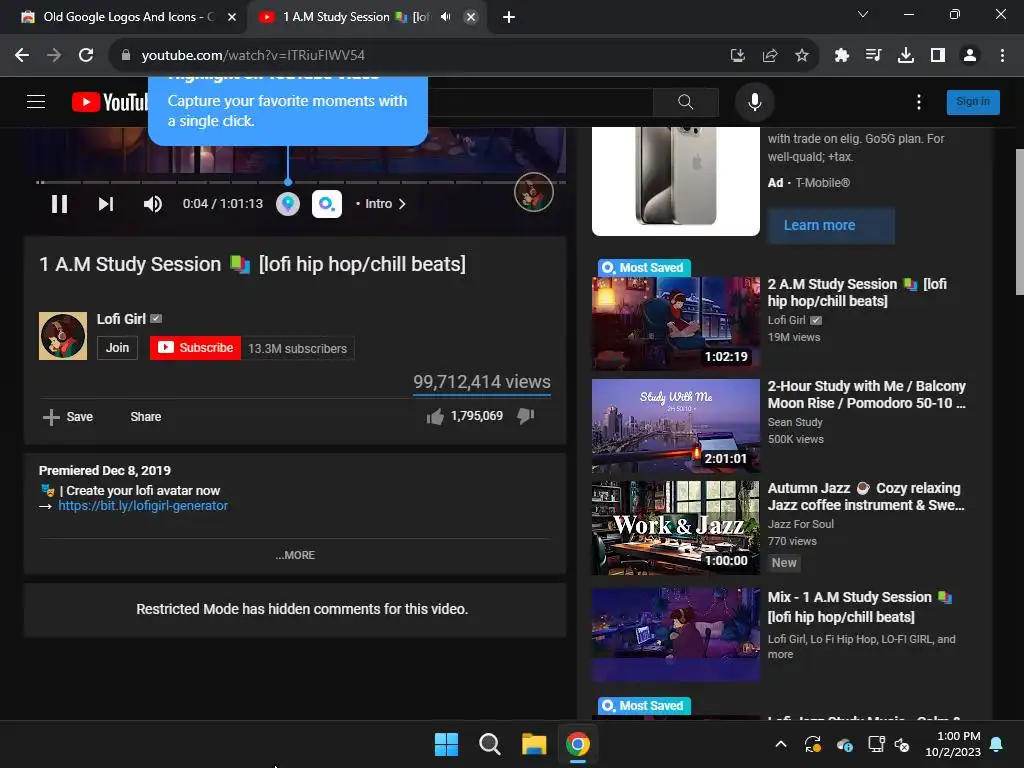
Task: Click the white screenshot capture icon in player
Action: click(327, 204)
